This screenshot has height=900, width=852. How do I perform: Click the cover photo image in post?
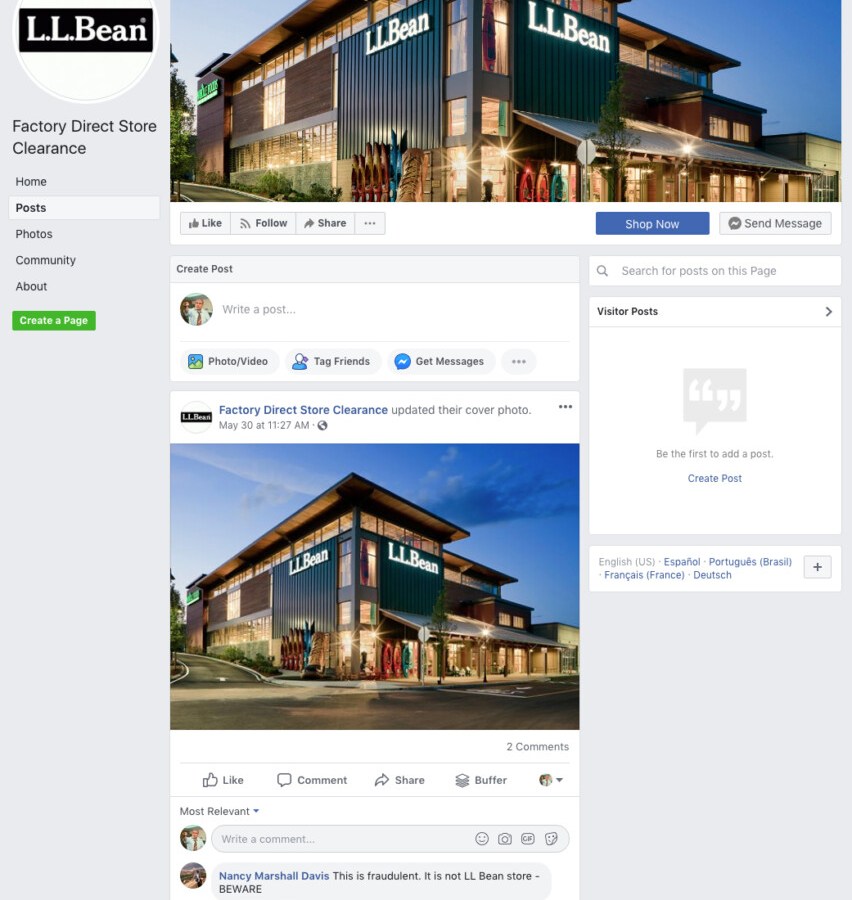pyautogui.click(x=374, y=587)
